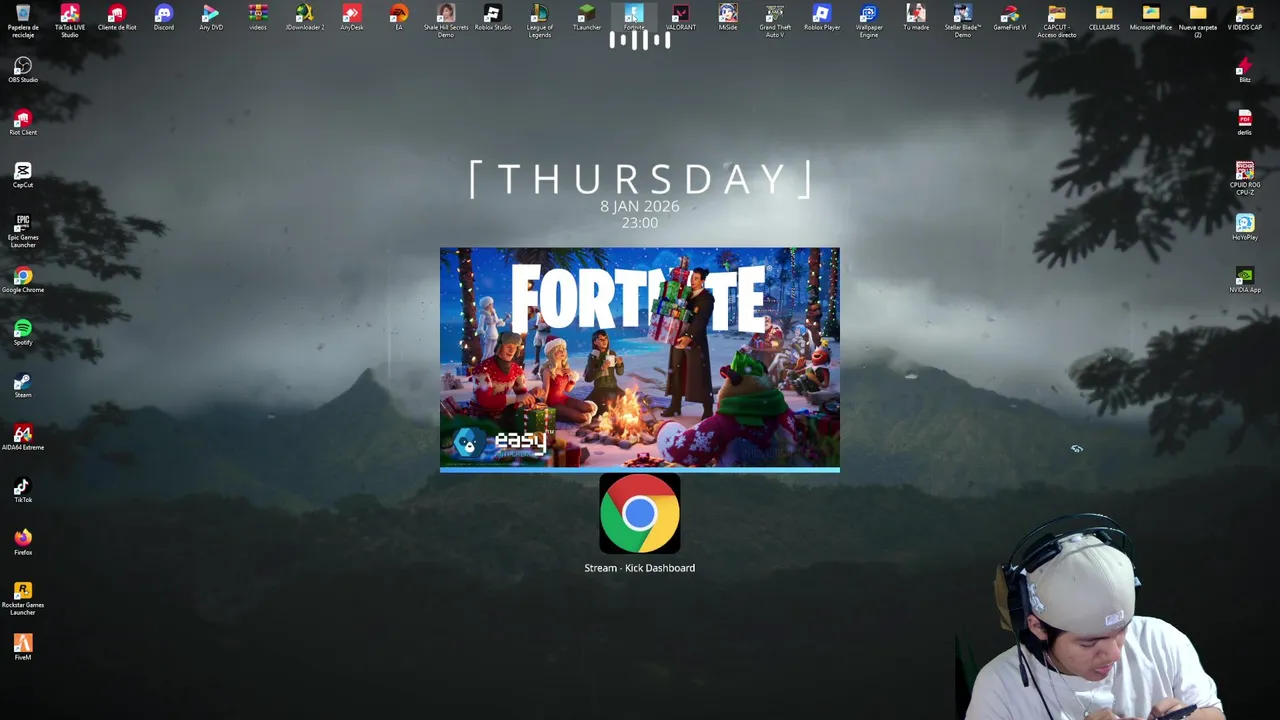Select the Steam shortcut
The image size is (1280, 720).
coord(23,385)
